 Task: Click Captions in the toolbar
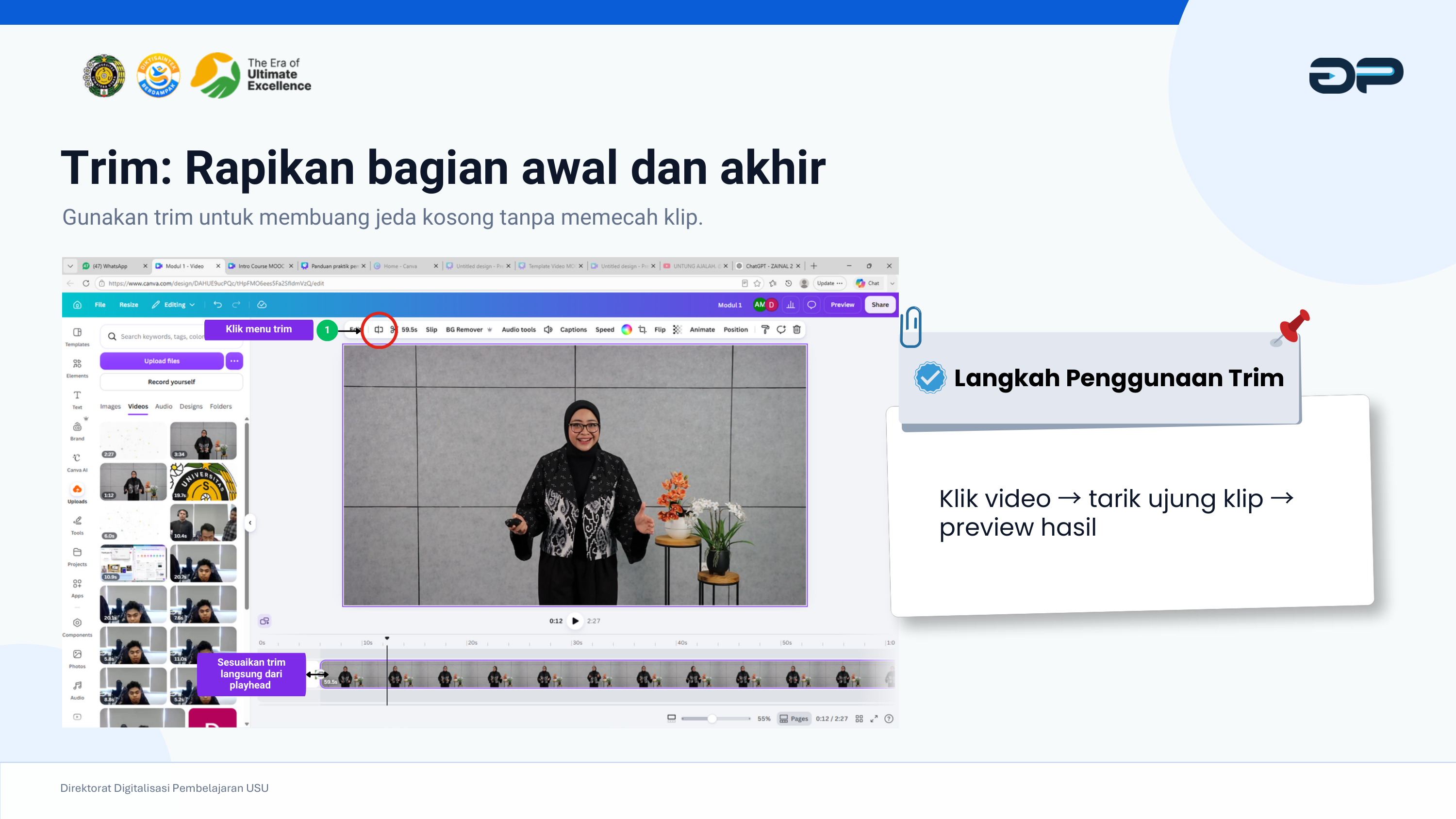(x=573, y=329)
